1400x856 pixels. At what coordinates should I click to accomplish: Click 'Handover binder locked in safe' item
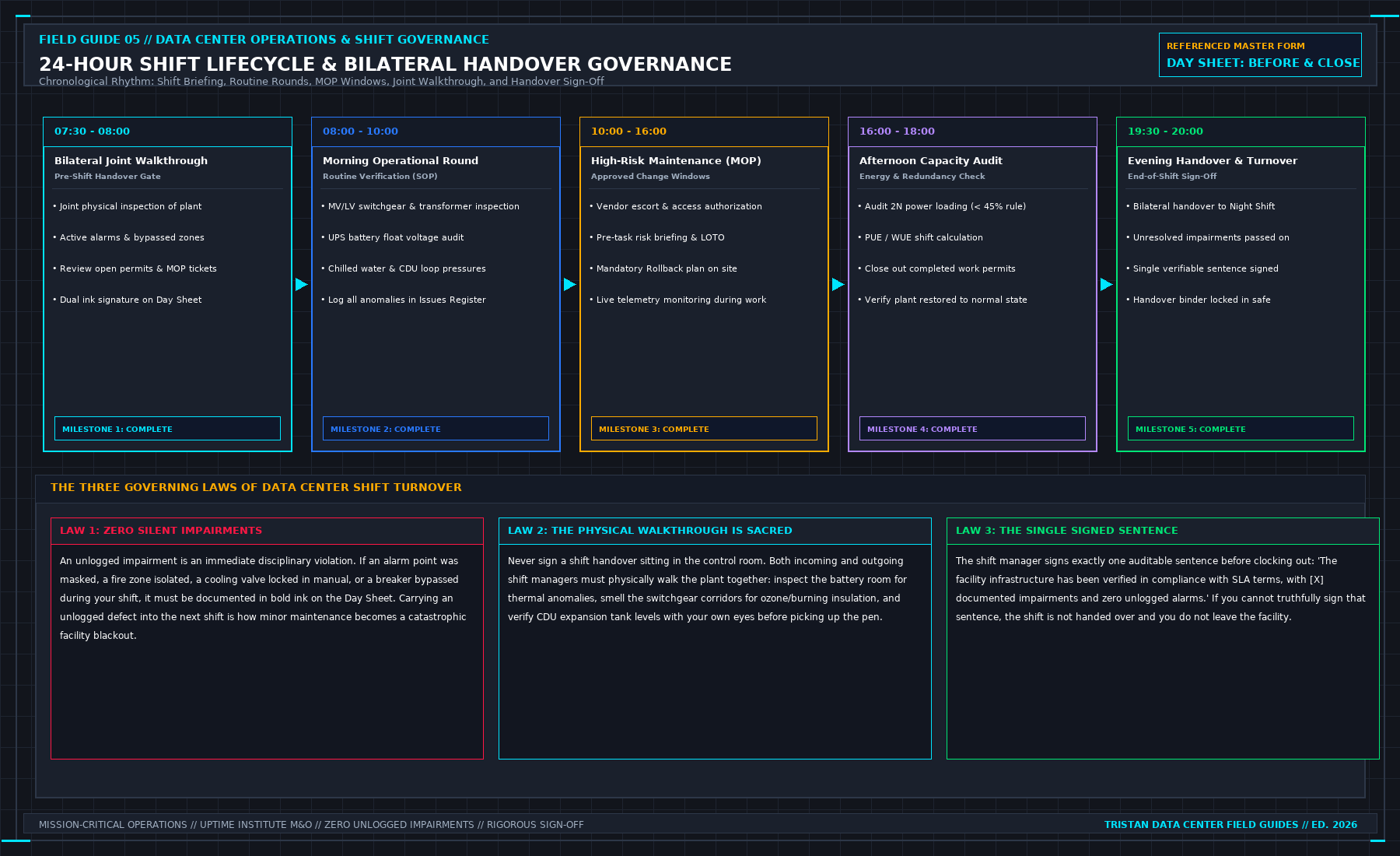[1199, 300]
